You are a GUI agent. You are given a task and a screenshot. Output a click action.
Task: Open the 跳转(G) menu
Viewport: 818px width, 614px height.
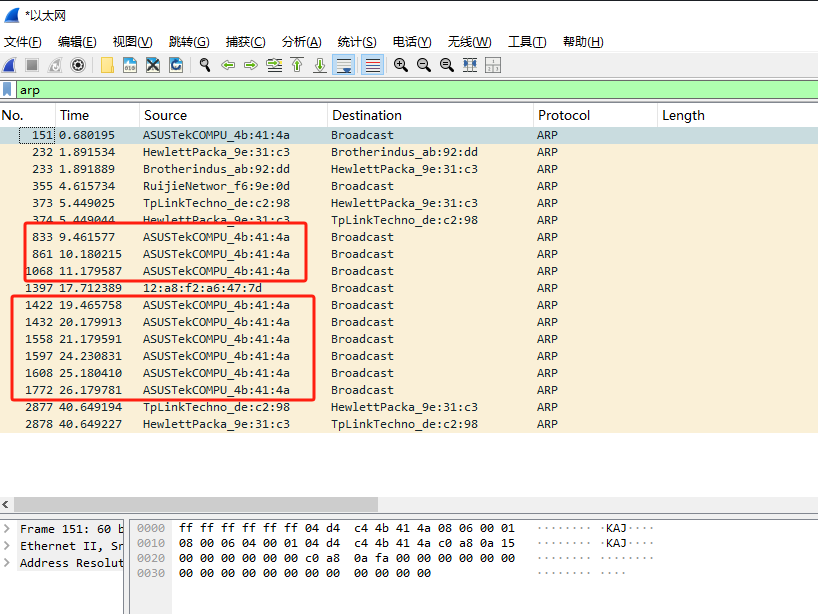tap(189, 42)
